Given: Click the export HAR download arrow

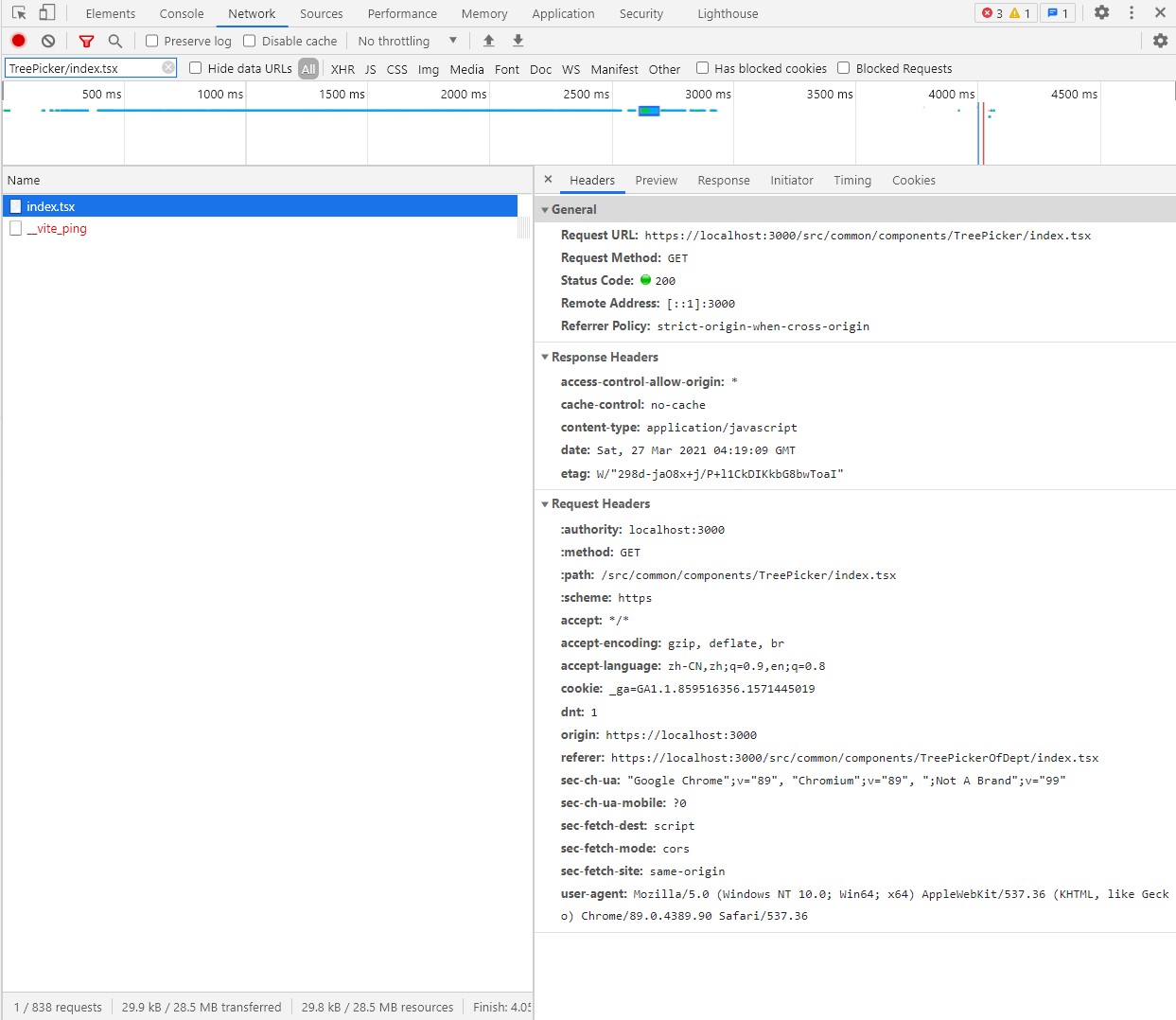Looking at the screenshot, I should (x=518, y=41).
